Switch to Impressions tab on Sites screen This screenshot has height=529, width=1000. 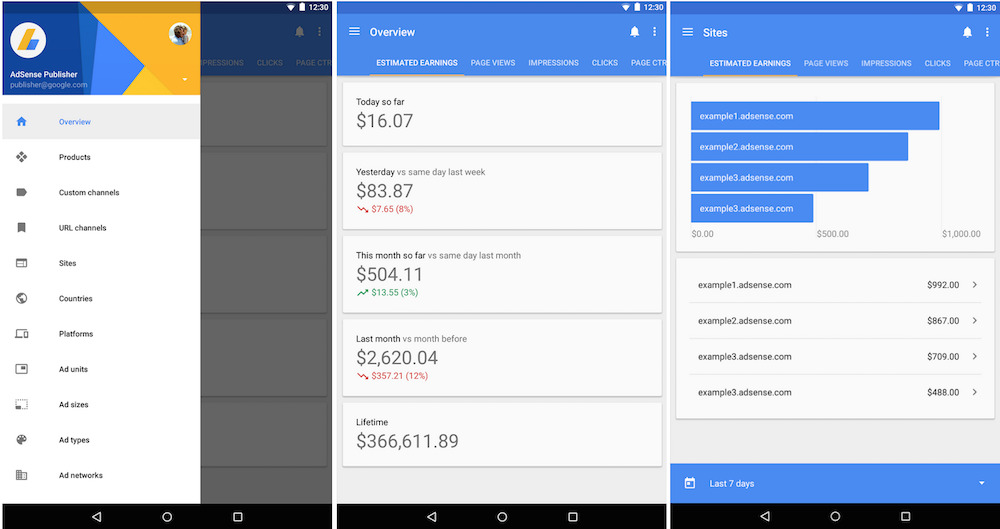(x=886, y=63)
